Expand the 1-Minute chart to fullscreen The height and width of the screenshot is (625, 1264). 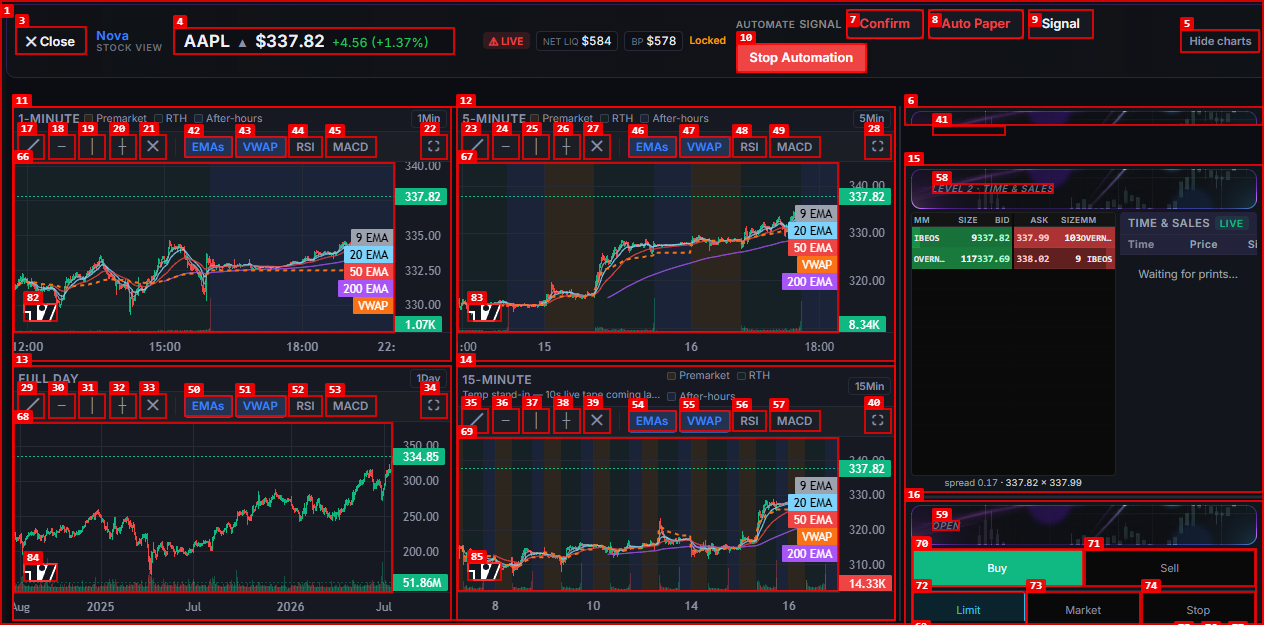click(432, 146)
